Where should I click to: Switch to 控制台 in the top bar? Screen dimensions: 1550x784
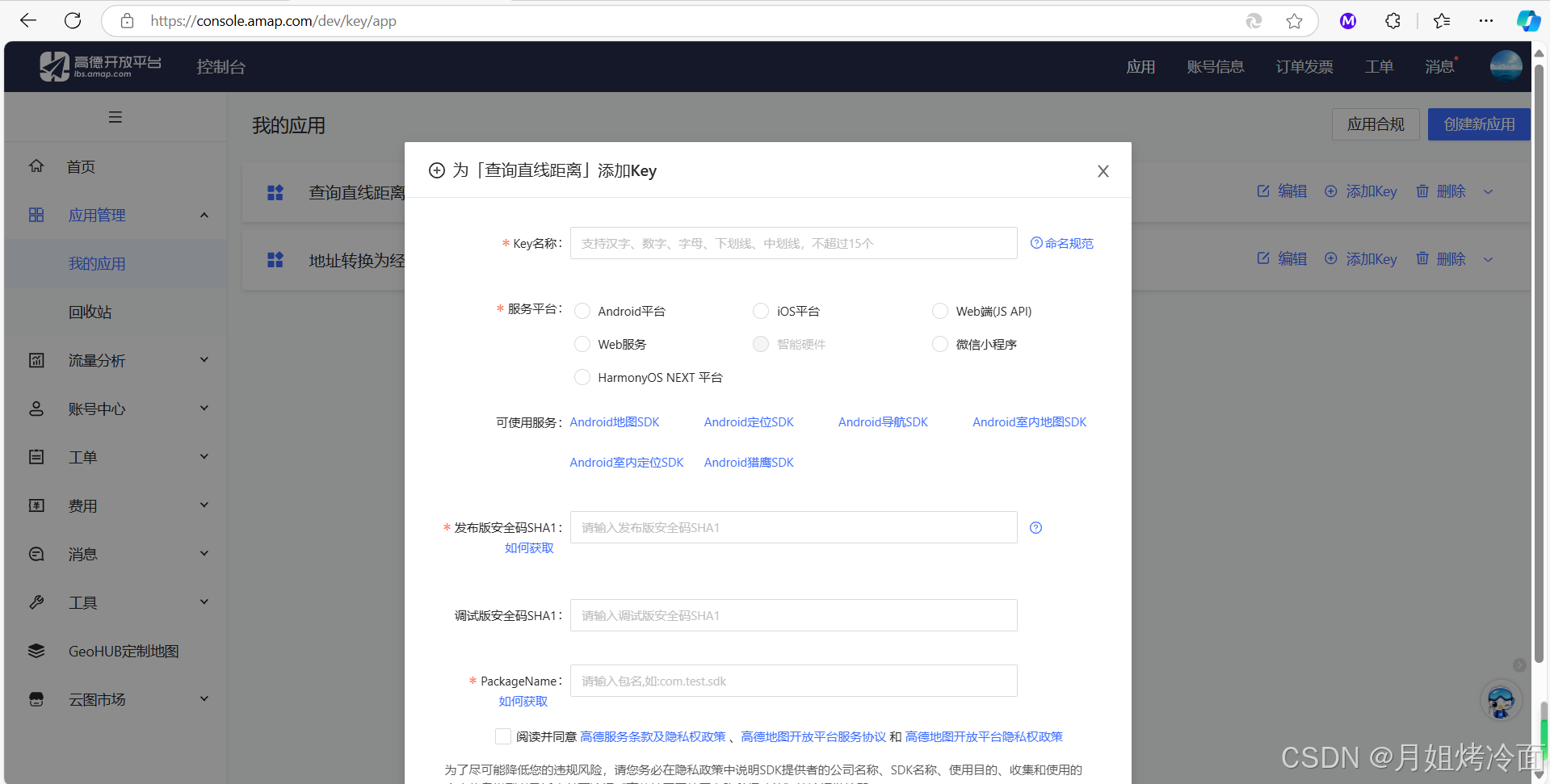[220, 66]
